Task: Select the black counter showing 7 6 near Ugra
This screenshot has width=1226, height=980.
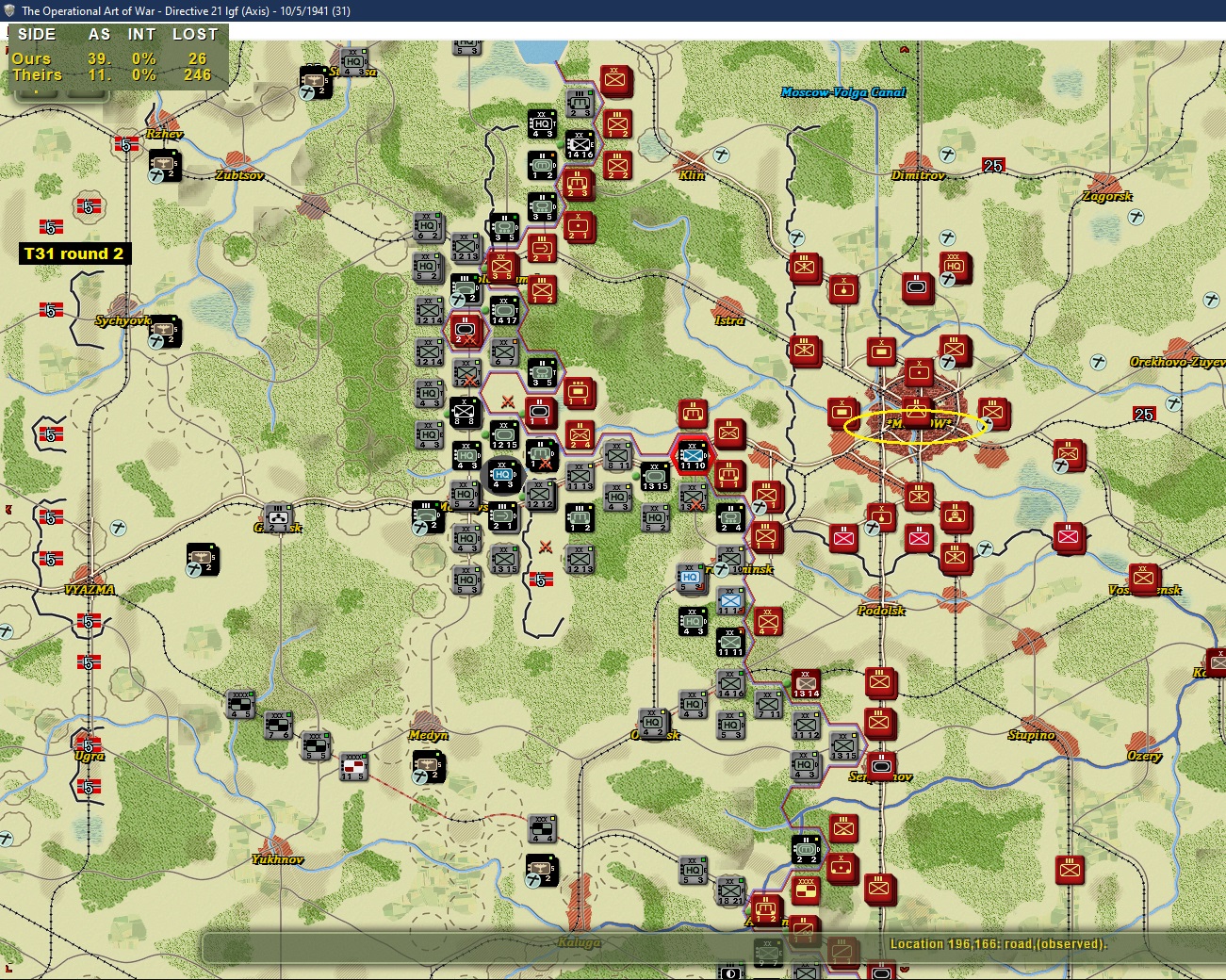Action: point(278,725)
